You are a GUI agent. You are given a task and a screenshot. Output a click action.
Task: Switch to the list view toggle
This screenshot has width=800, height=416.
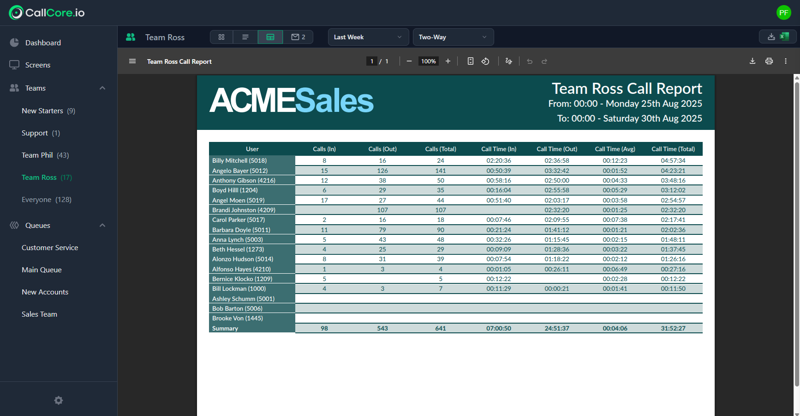tap(245, 37)
